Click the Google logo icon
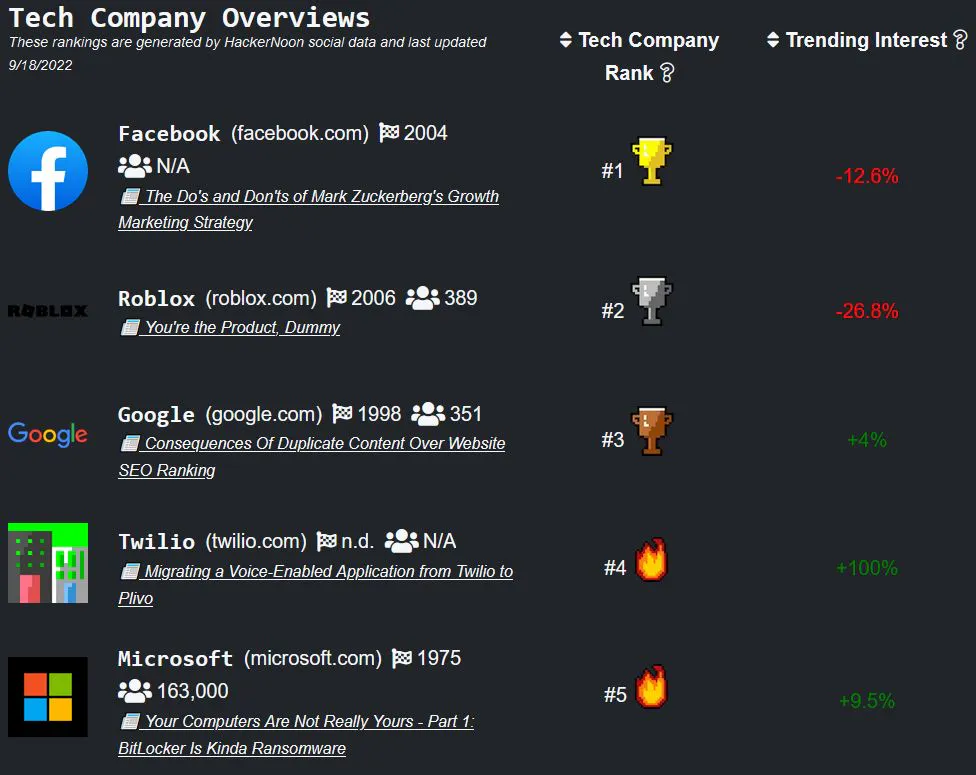976x775 pixels. pos(48,434)
